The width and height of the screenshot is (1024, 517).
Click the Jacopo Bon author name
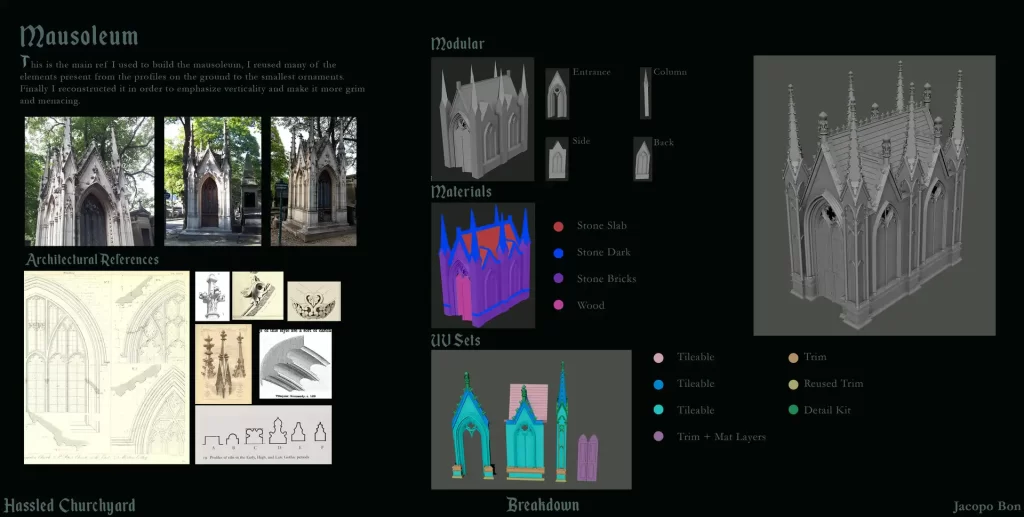pyautogui.click(x=986, y=507)
